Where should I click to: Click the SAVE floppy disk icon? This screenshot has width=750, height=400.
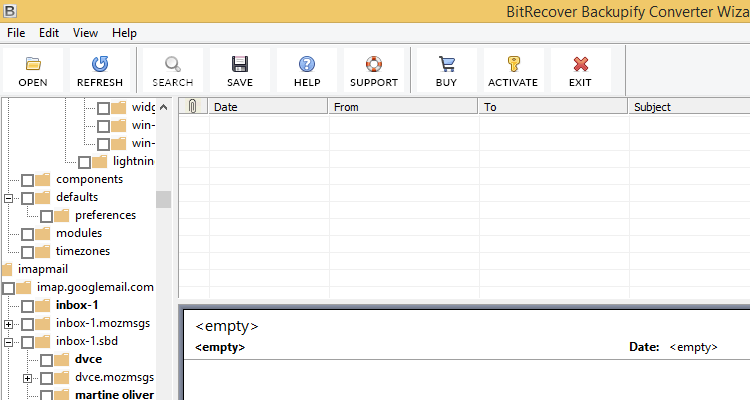[240, 64]
